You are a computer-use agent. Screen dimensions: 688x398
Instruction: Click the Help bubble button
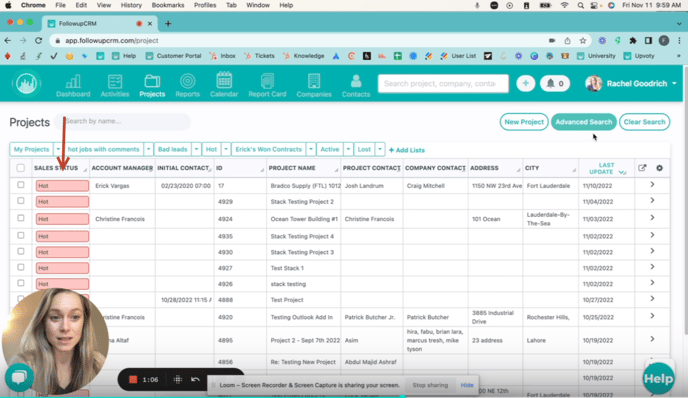click(x=658, y=378)
